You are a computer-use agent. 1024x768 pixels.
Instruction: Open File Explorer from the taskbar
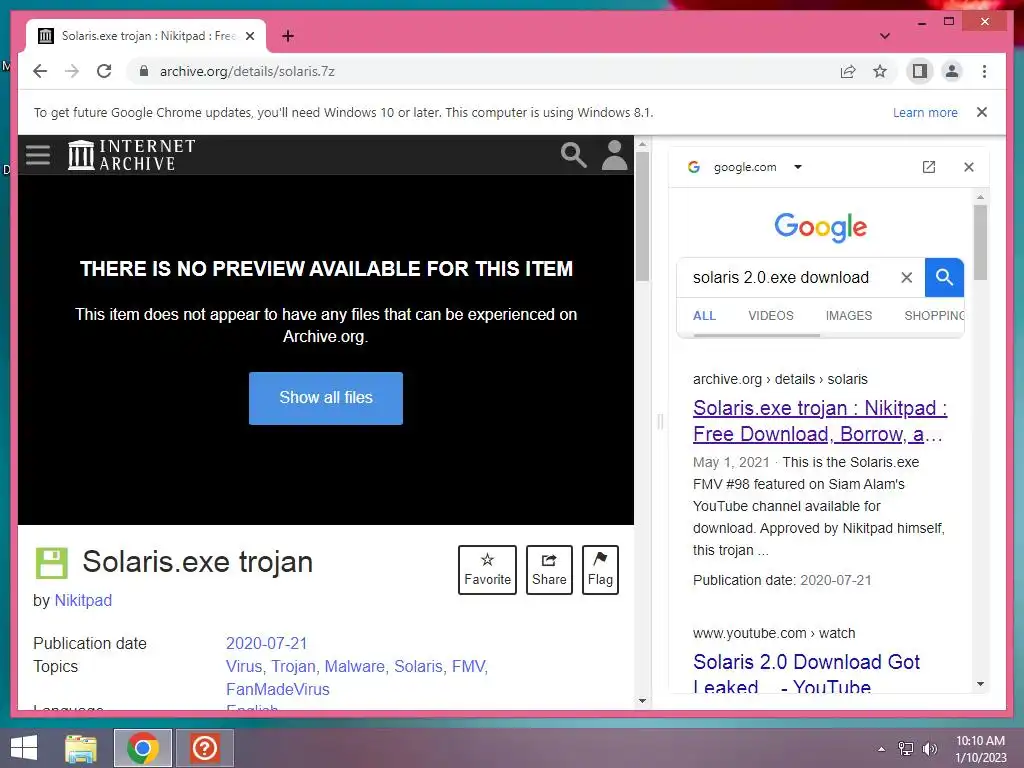coord(81,748)
